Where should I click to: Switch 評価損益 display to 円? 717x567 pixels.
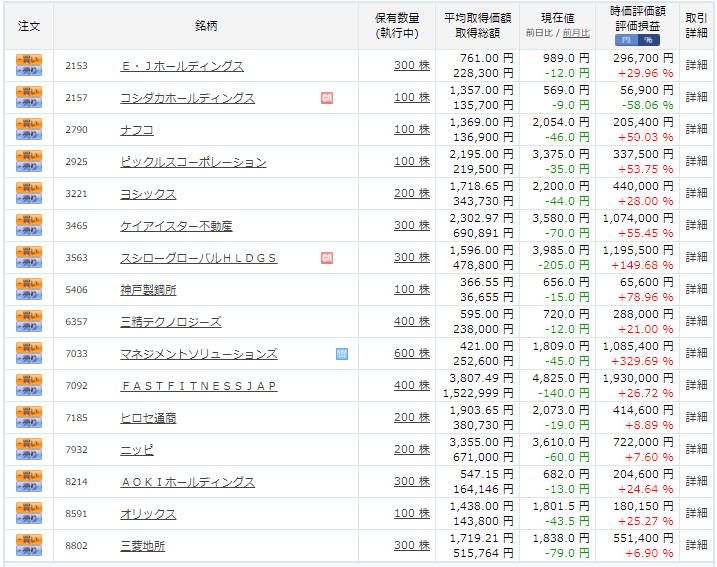pos(626,40)
